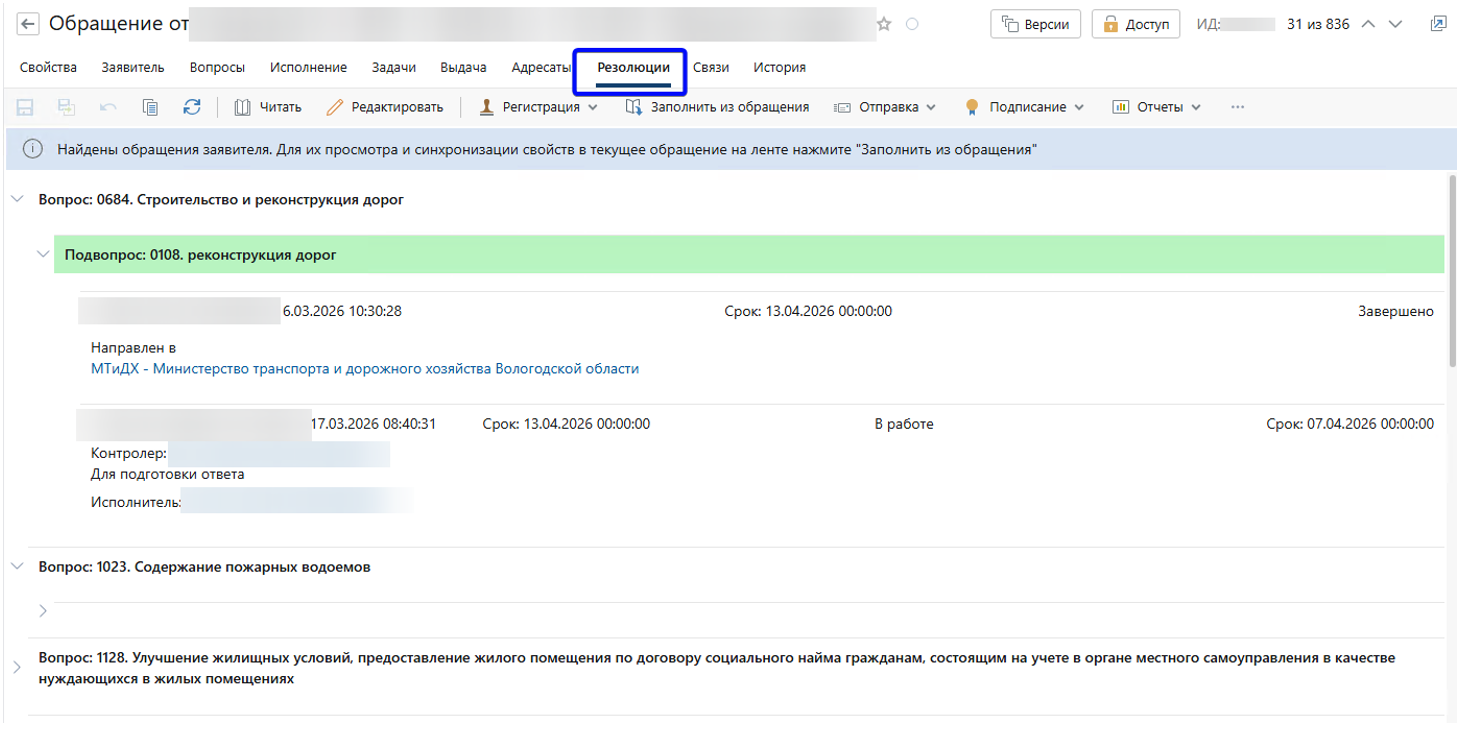
Task: Expand question 1128 Улучшение жилищных условий
Action: tap(17, 667)
